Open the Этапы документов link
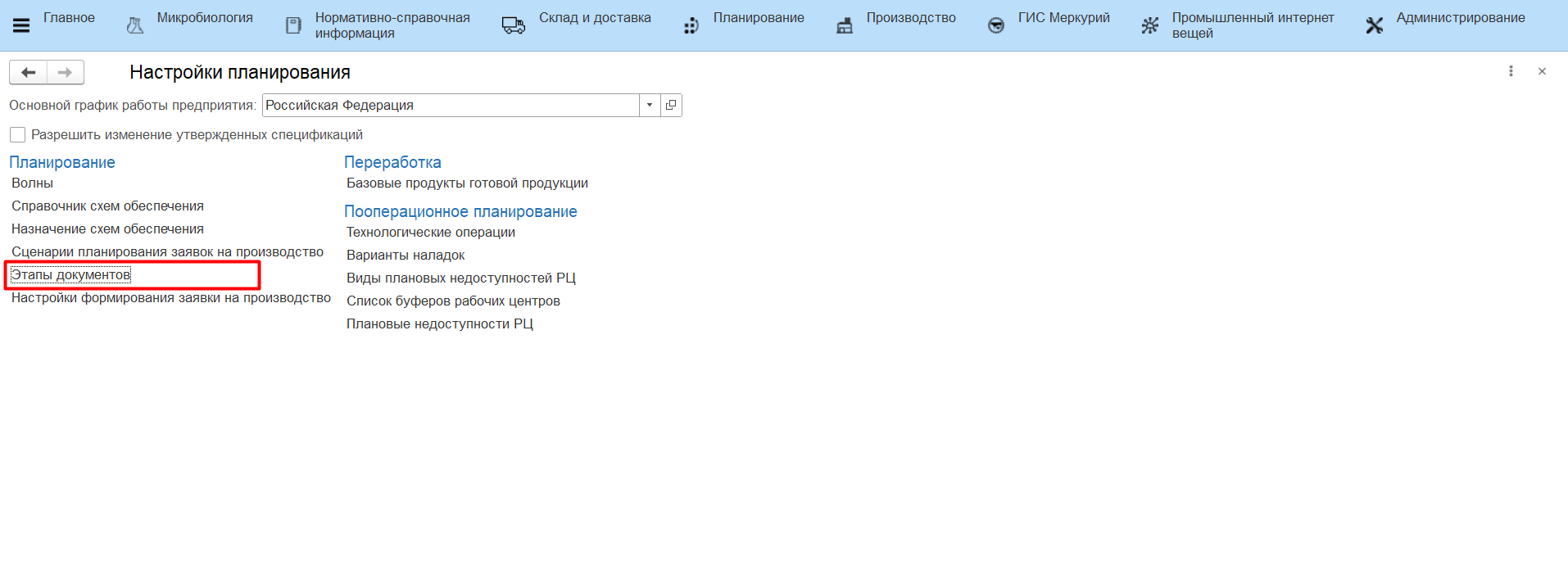The width and height of the screenshot is (1568, 579). 70,275
